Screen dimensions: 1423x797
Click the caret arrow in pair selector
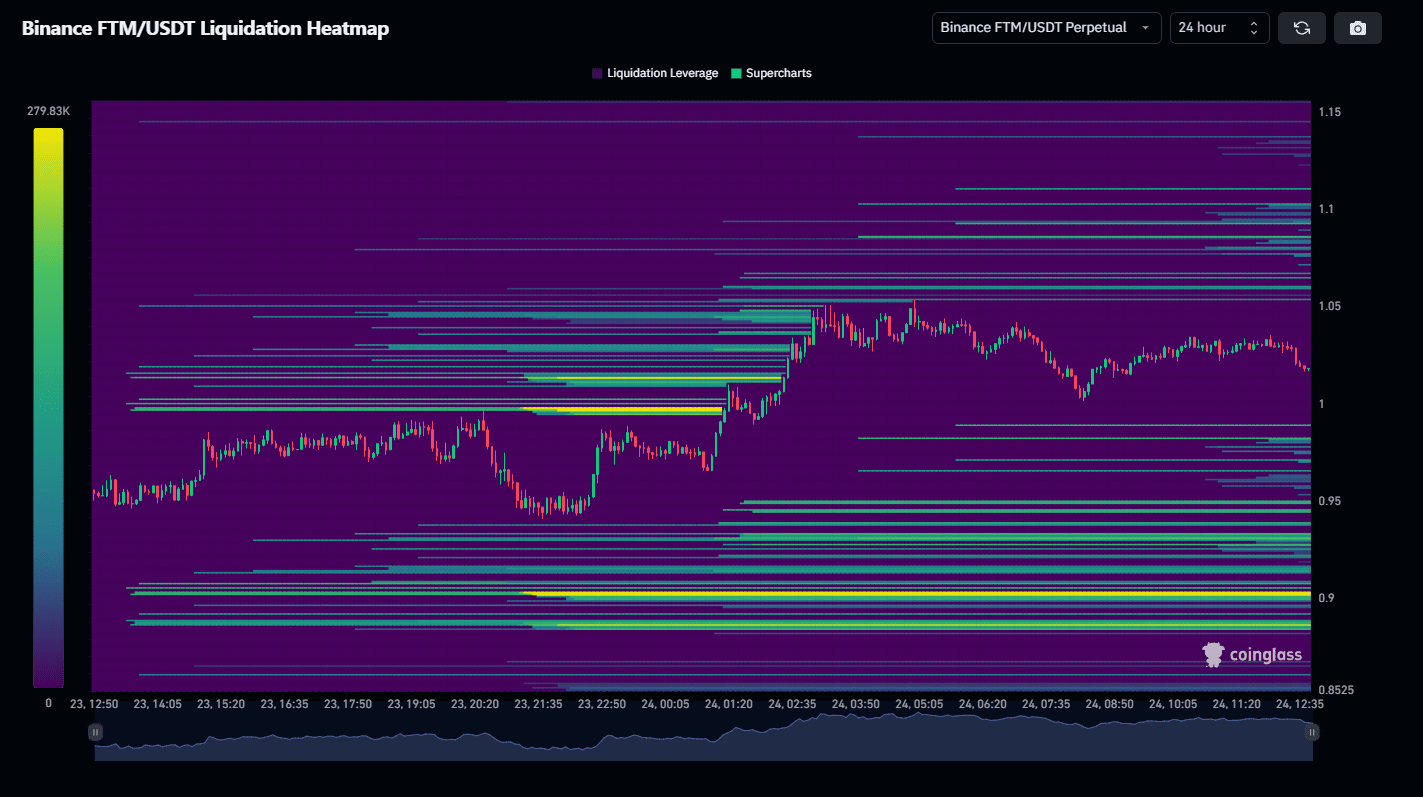(1145, 28)
